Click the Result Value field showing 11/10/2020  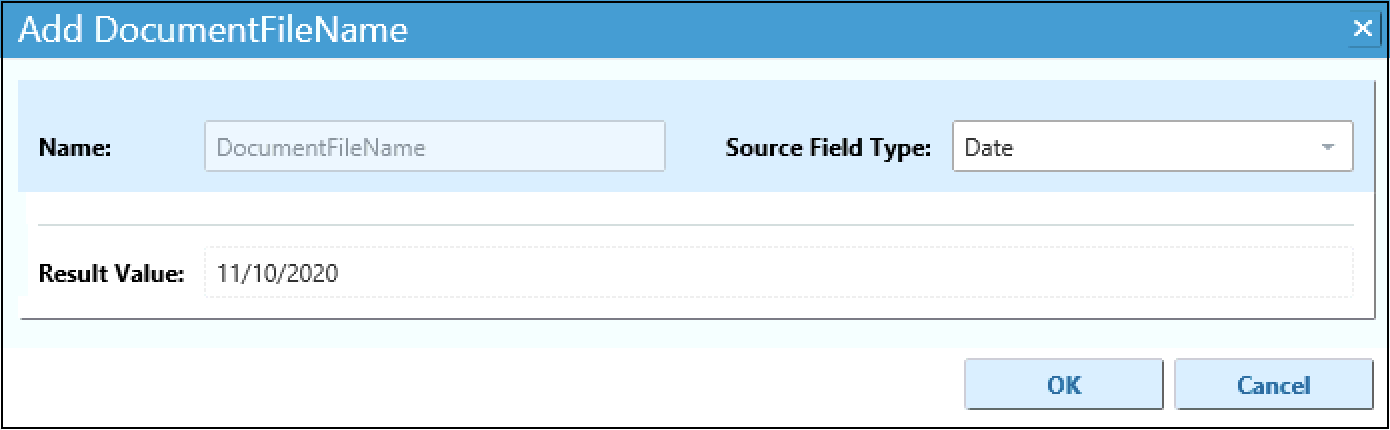point(778,273)
